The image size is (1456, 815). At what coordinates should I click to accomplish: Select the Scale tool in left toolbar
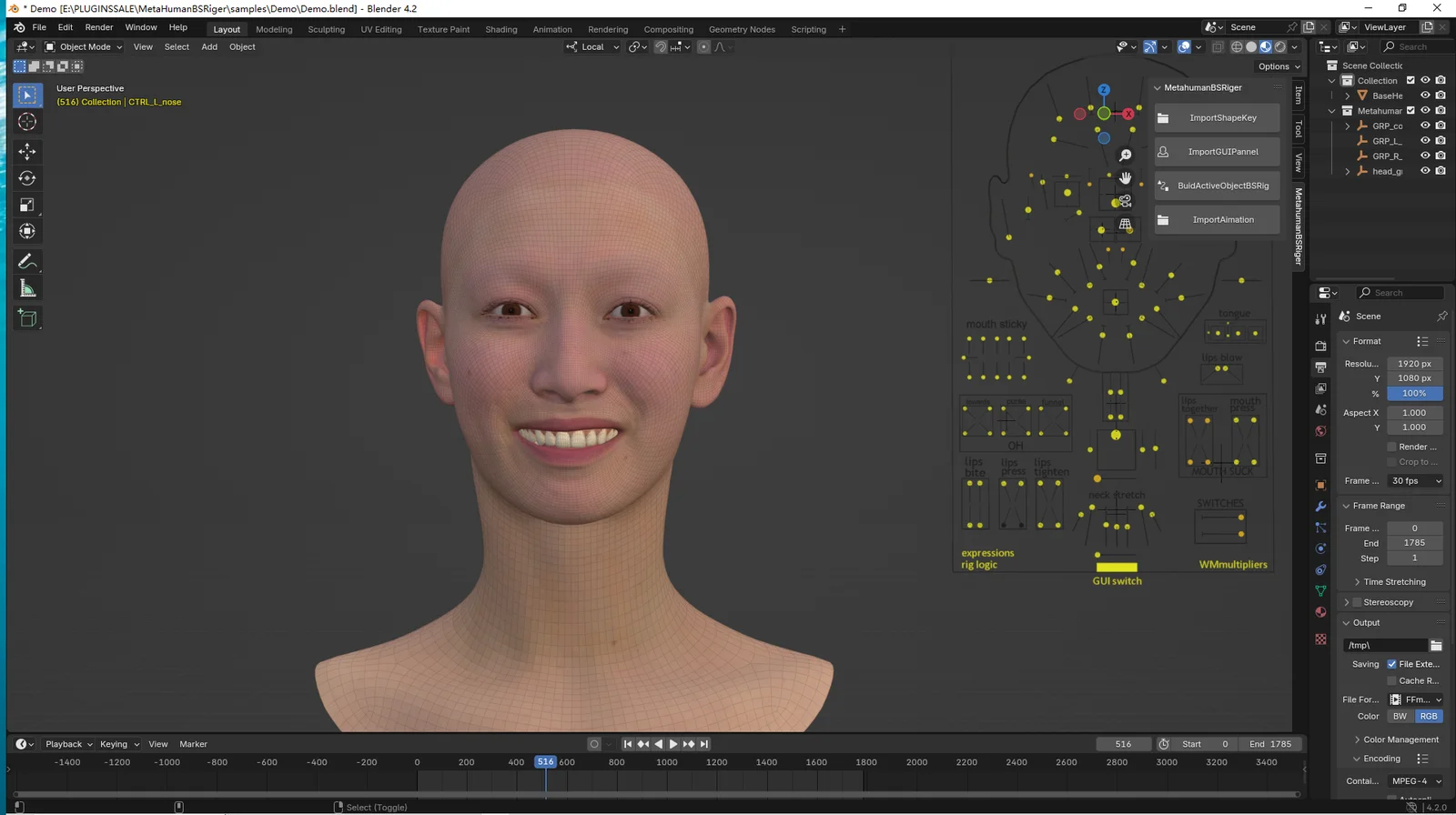point(27,205)
